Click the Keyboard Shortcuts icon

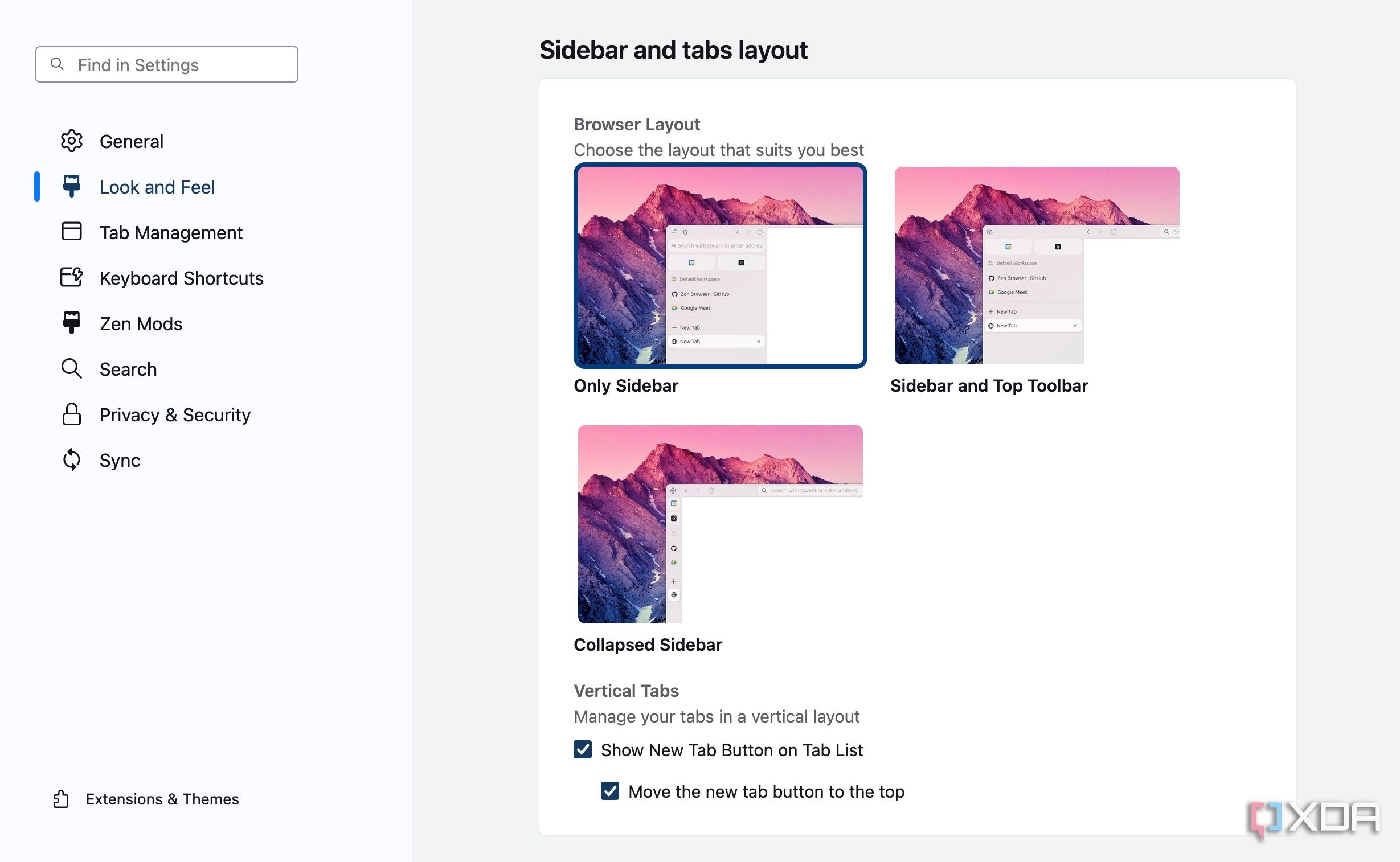tap(72, 277)
